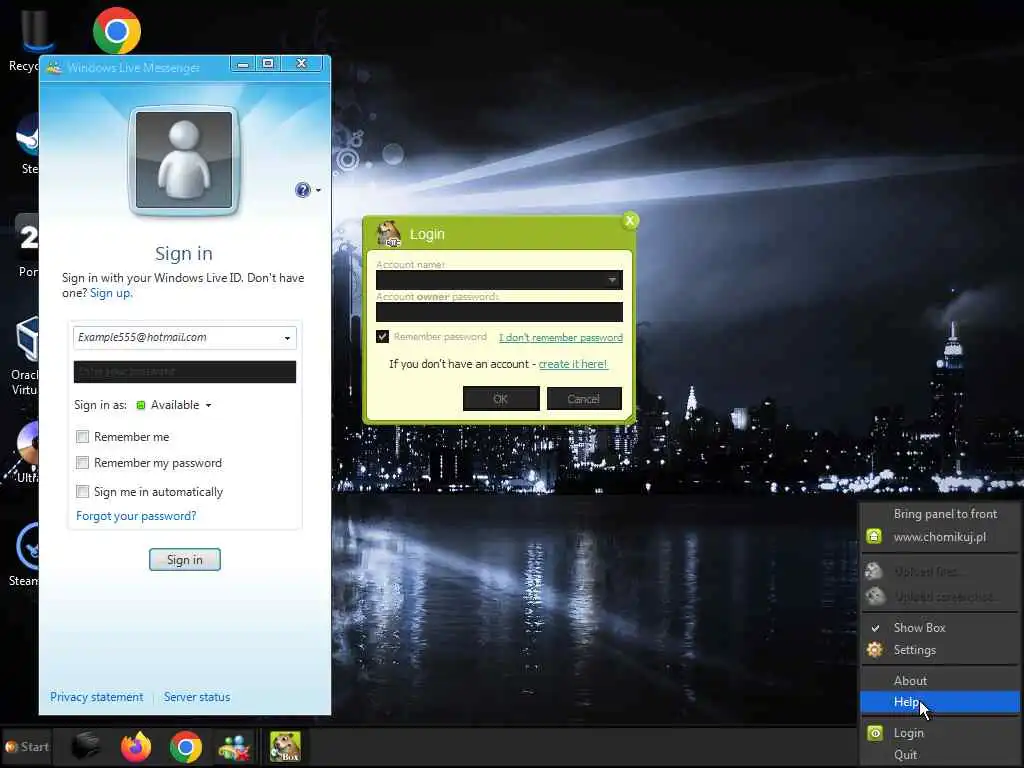Click the Messenger help question mark icon
1024x768 pixels.
[302, 190]
